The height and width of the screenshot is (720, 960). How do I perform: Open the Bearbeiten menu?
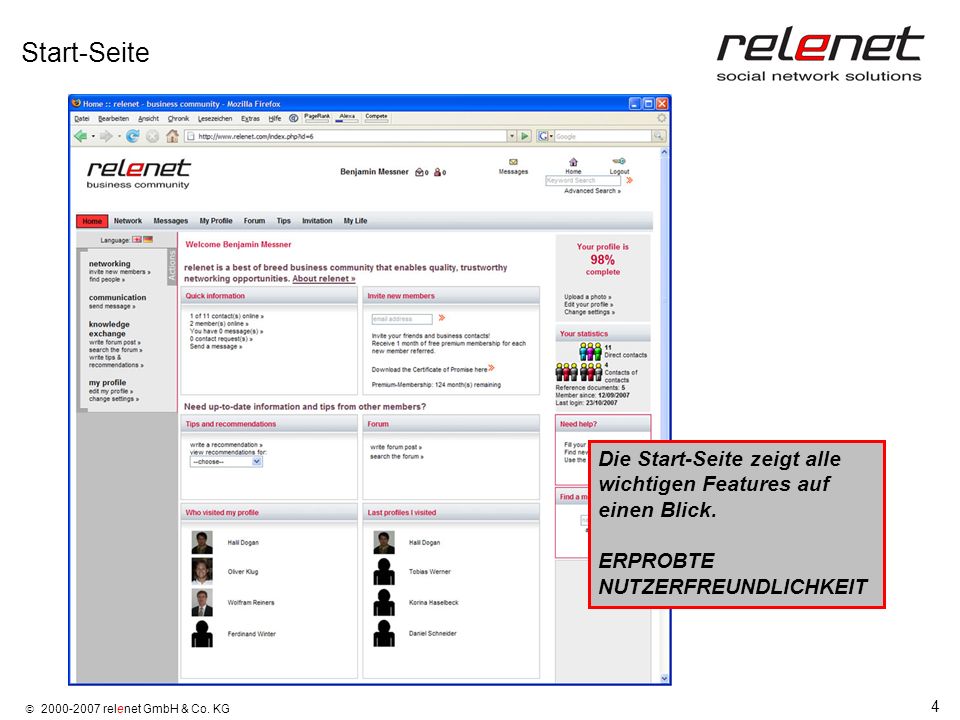point(113,119)
